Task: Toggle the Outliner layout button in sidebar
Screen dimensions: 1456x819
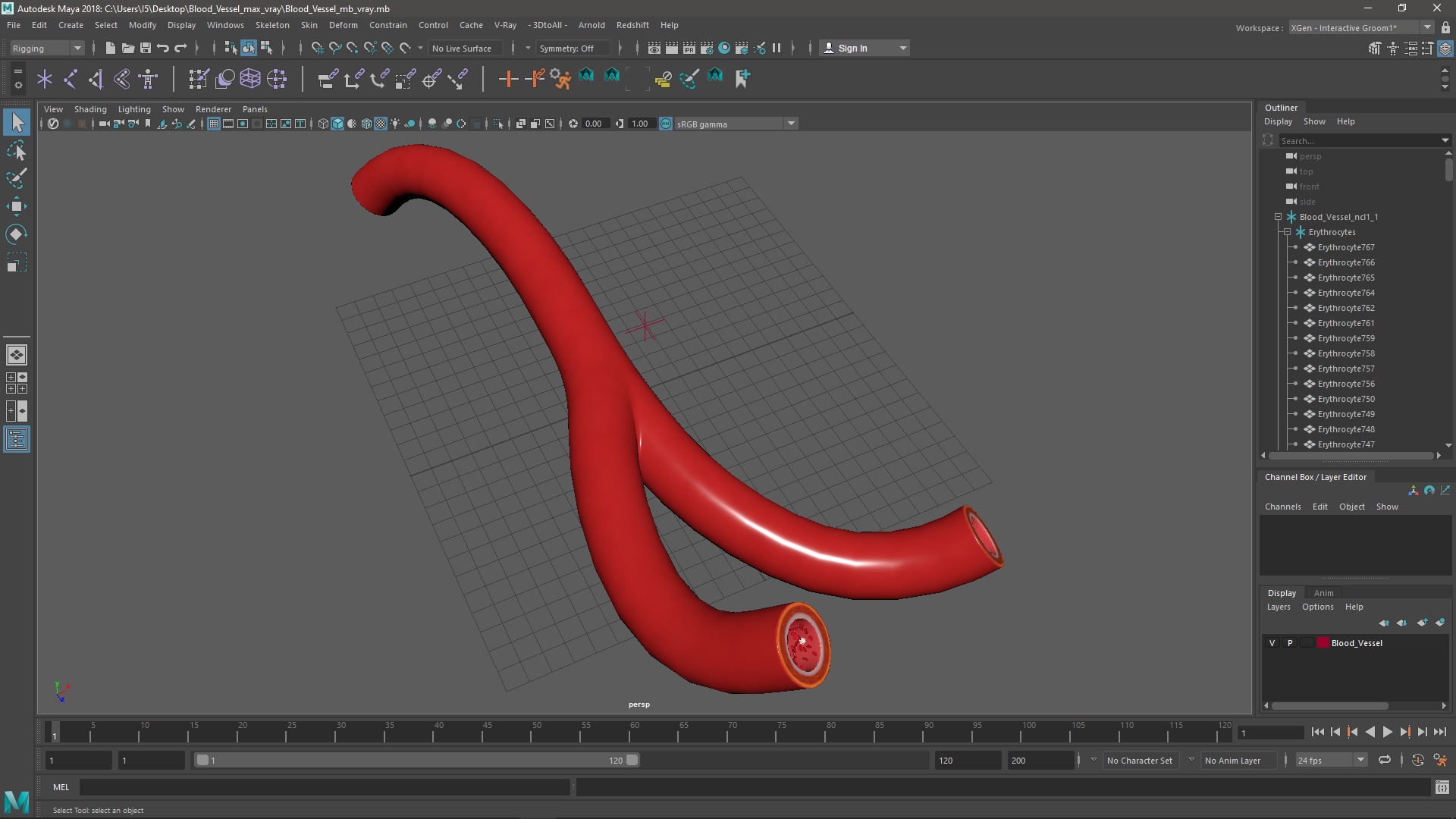Action: (17, 439)
